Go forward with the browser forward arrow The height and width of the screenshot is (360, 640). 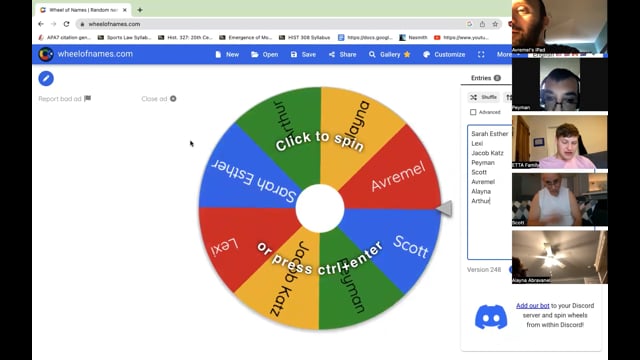click(x=53, y=24)
